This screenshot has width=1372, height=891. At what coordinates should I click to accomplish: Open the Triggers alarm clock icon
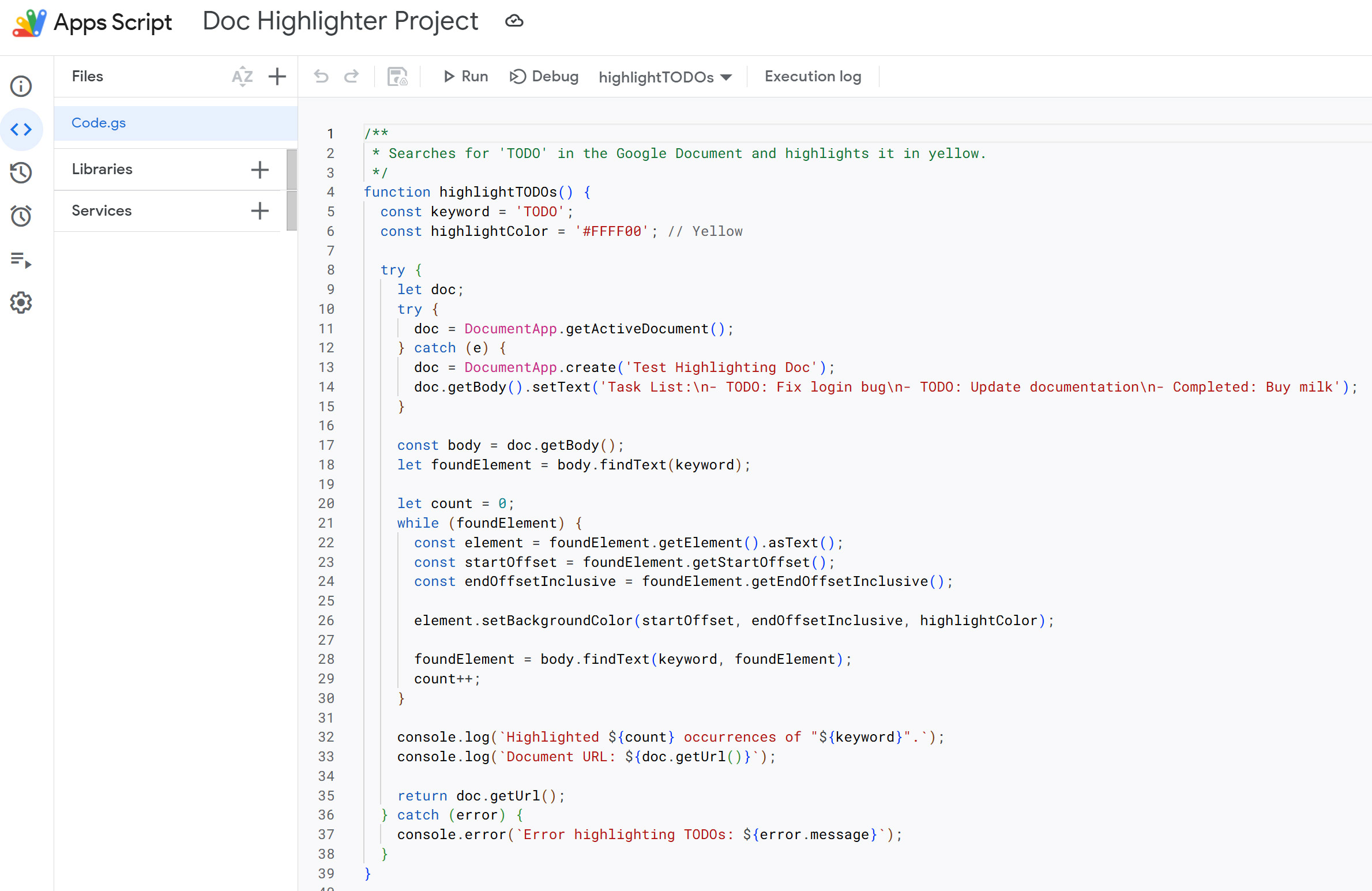pyautogui.click(x=21, y=216)
